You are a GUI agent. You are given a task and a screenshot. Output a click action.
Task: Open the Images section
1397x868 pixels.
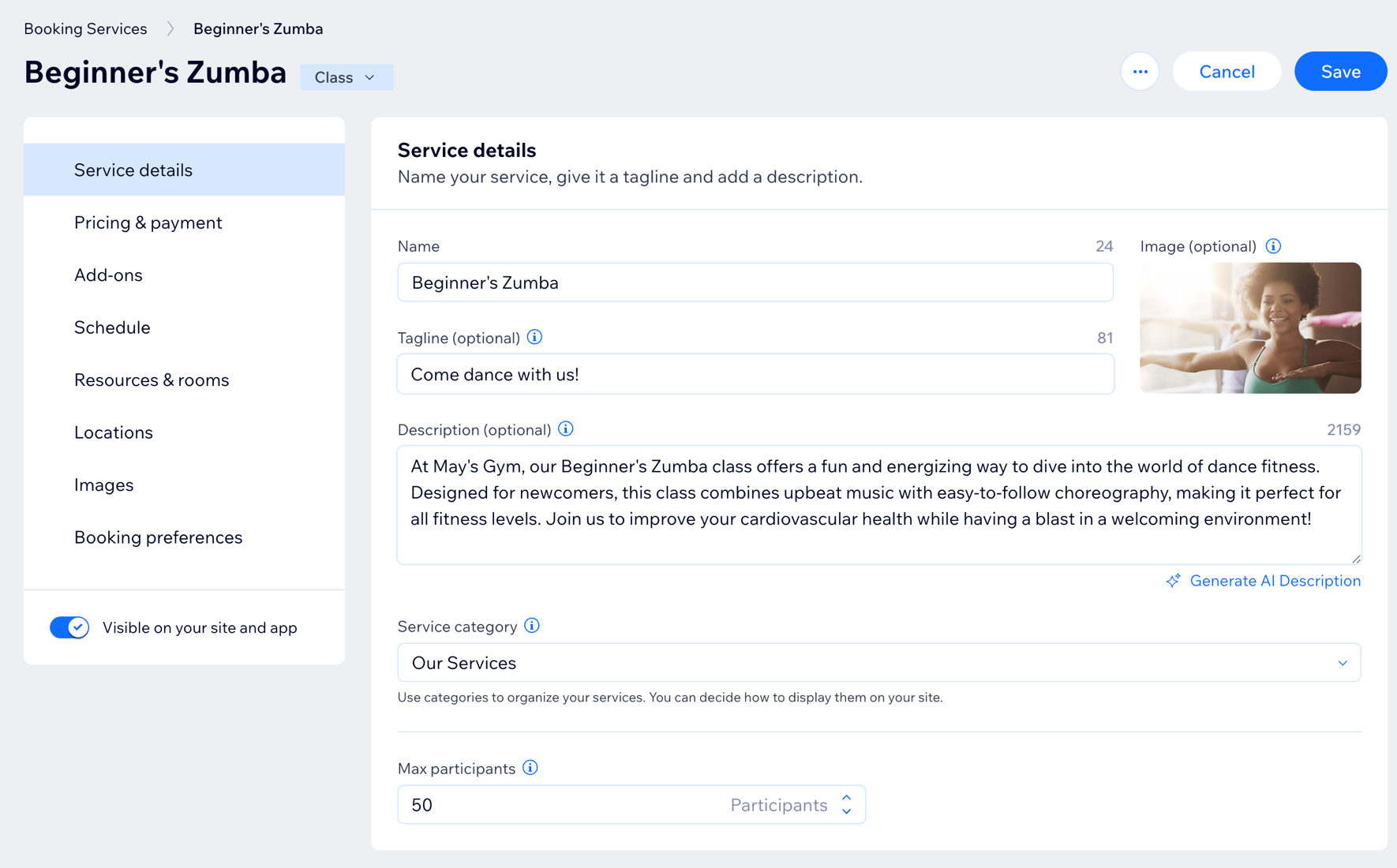(184, 485)
